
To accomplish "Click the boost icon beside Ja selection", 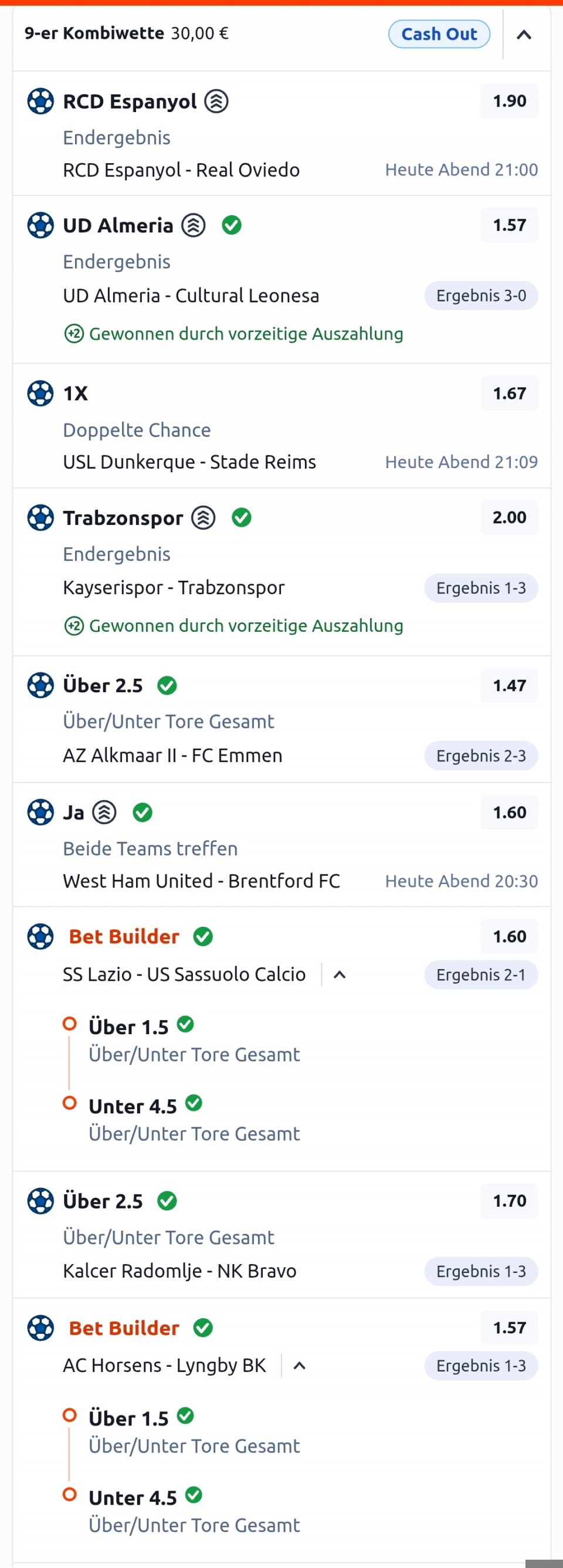I will coord(104,812).
